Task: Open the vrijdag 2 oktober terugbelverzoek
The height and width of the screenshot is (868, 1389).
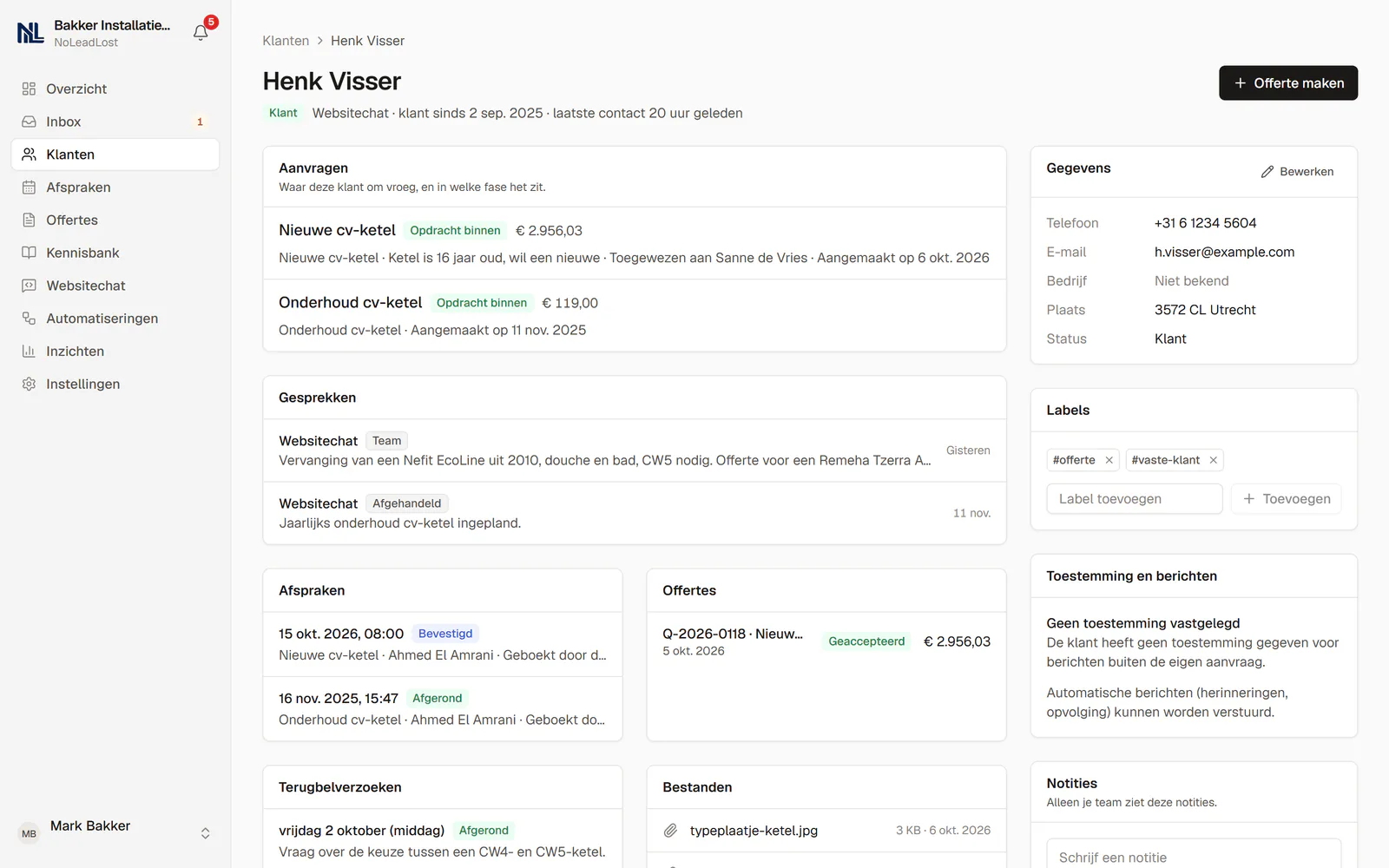Action: tap(443, 840)
